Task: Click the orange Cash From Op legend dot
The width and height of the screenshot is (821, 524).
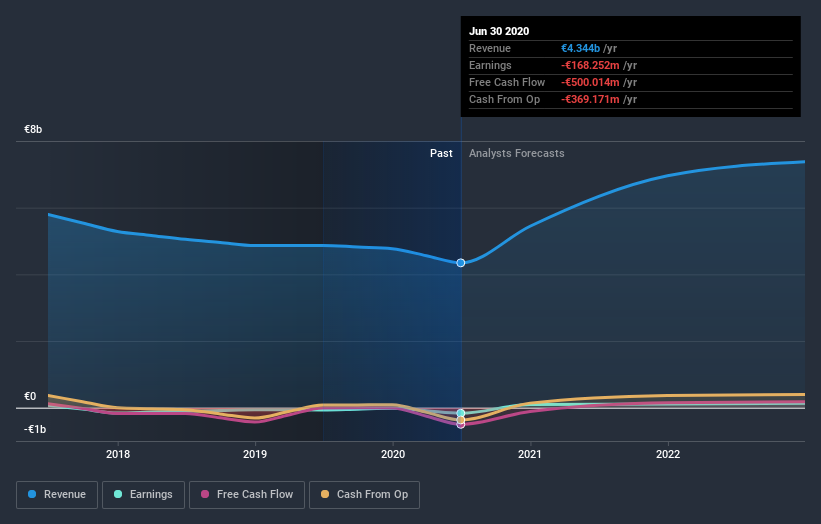Action: click(325, 494)
